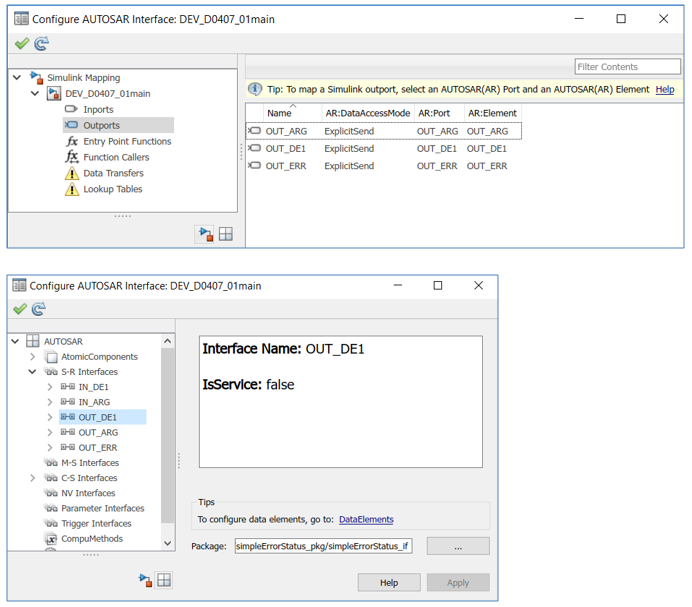
Task: Click ExplicitSend cell in the OUT_DE1 row
Action: [x=349, y=148]
